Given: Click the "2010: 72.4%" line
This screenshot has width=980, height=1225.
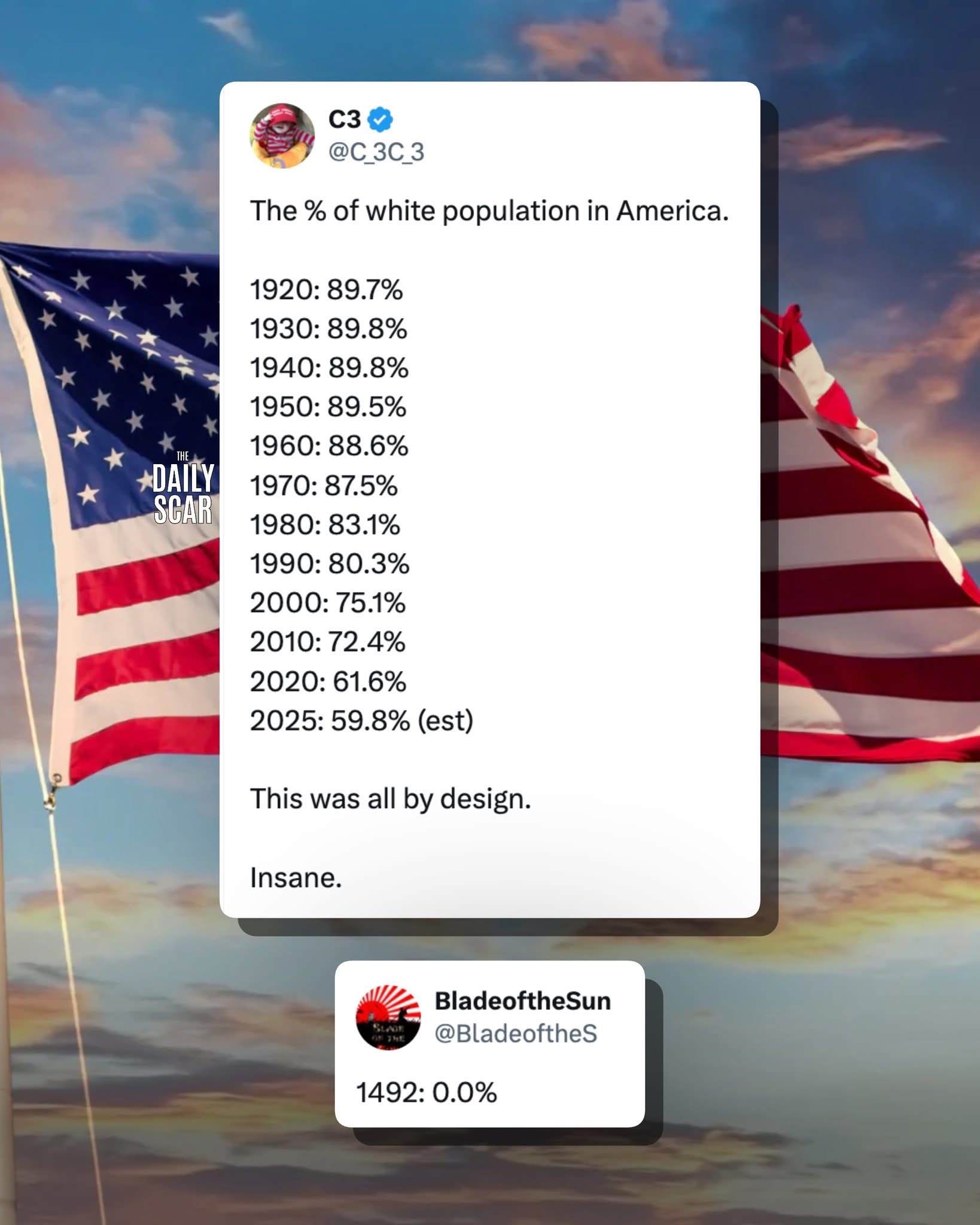Looking at the screenshot, I should (x=328, y=642).
